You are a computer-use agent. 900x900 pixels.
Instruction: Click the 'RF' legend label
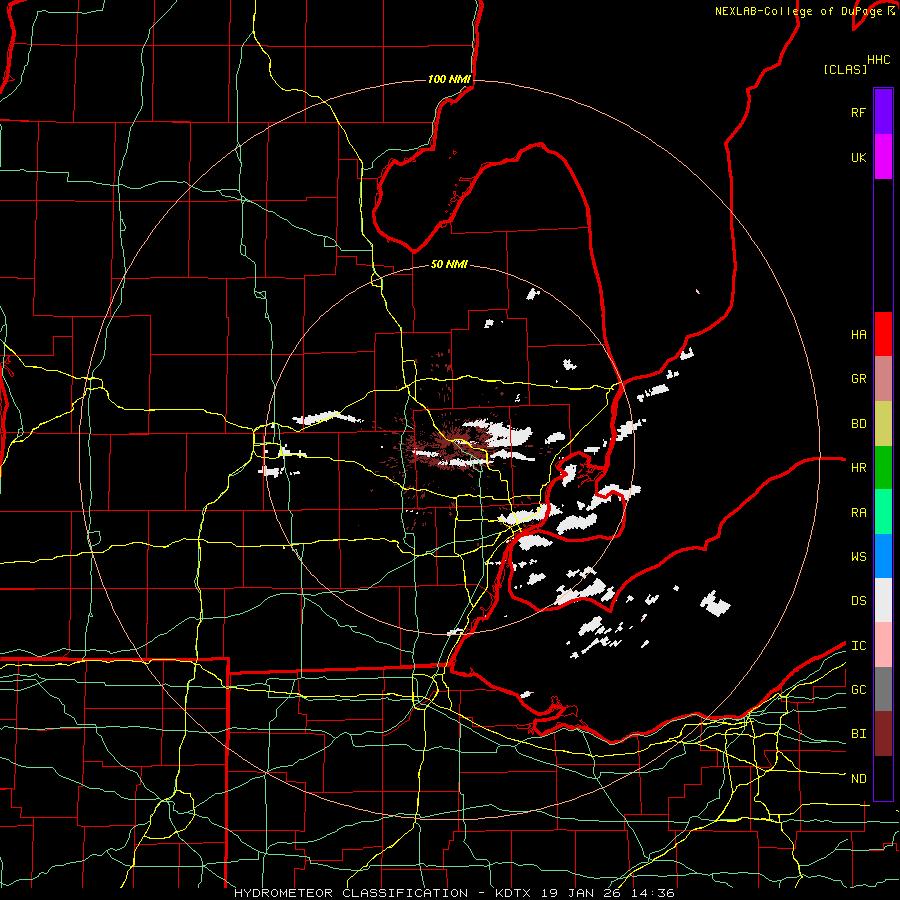pos(858,112)
